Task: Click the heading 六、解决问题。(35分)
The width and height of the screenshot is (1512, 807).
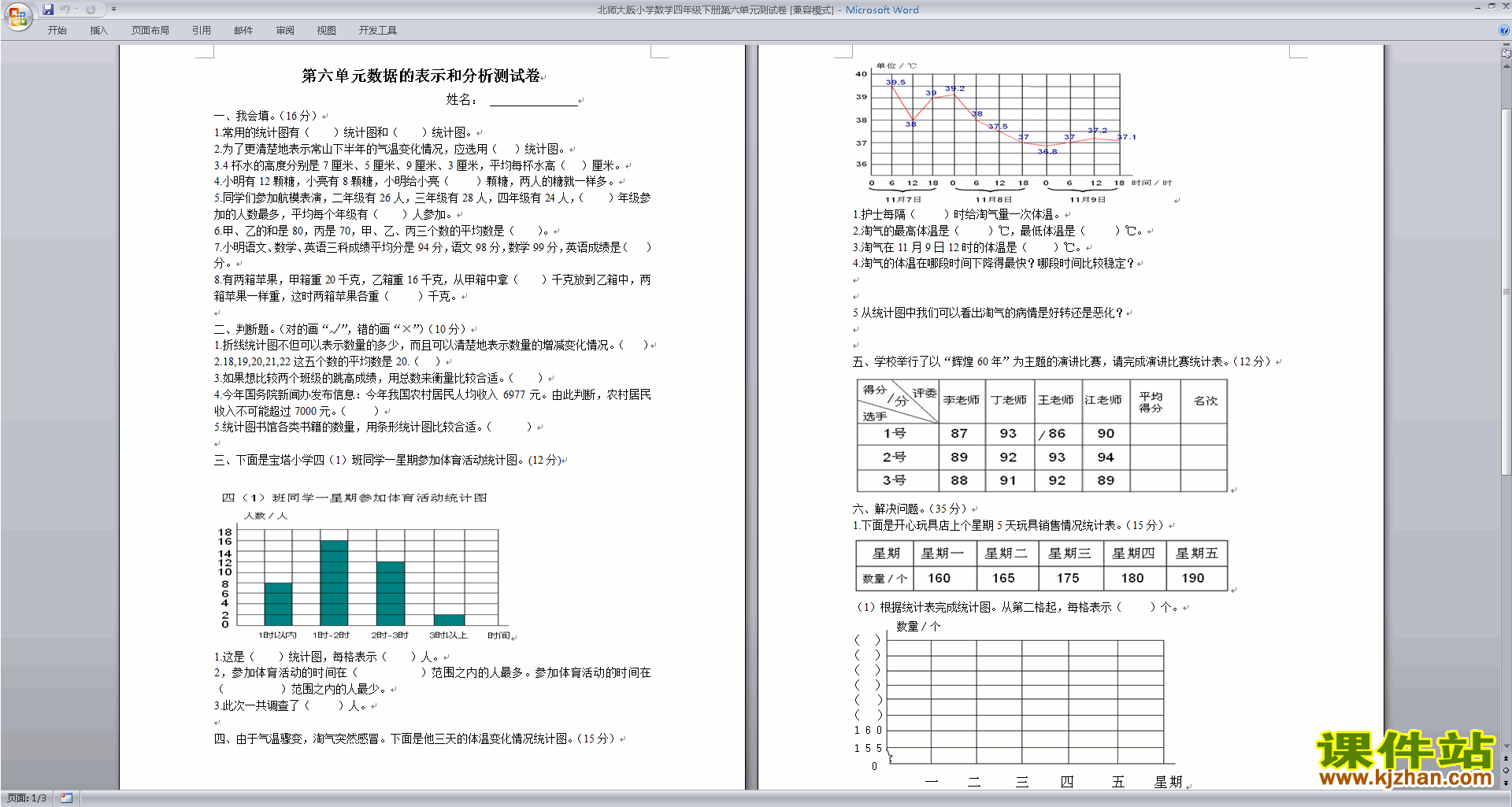Action: pyautogui.click(x=910, y=509)
